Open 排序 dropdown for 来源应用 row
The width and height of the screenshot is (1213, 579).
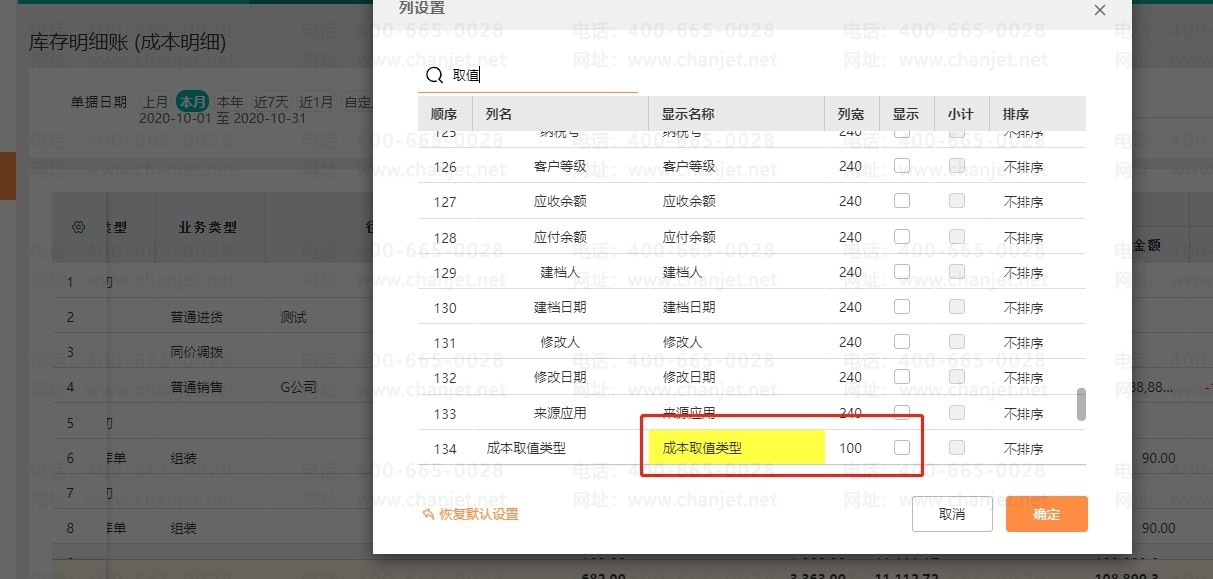tap(1024, 414)
